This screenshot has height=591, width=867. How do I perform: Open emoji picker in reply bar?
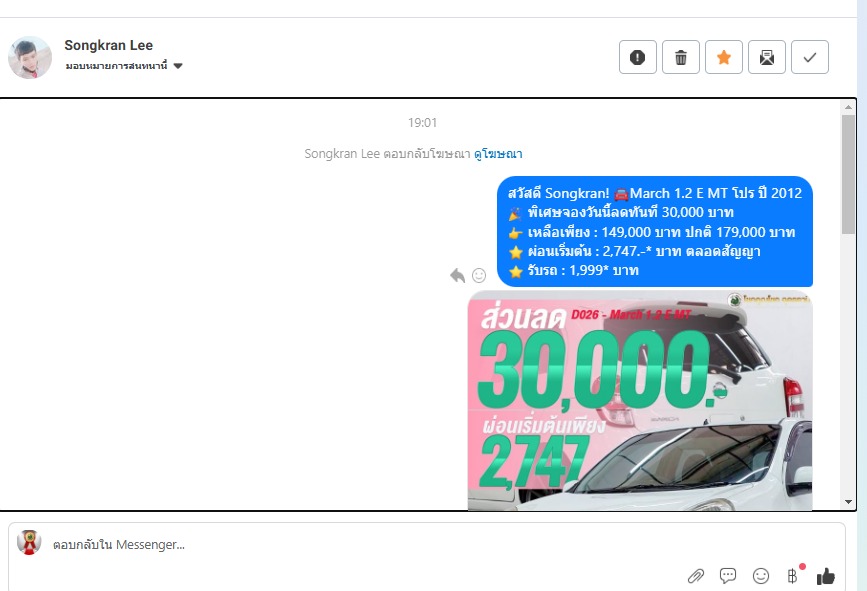761,576
